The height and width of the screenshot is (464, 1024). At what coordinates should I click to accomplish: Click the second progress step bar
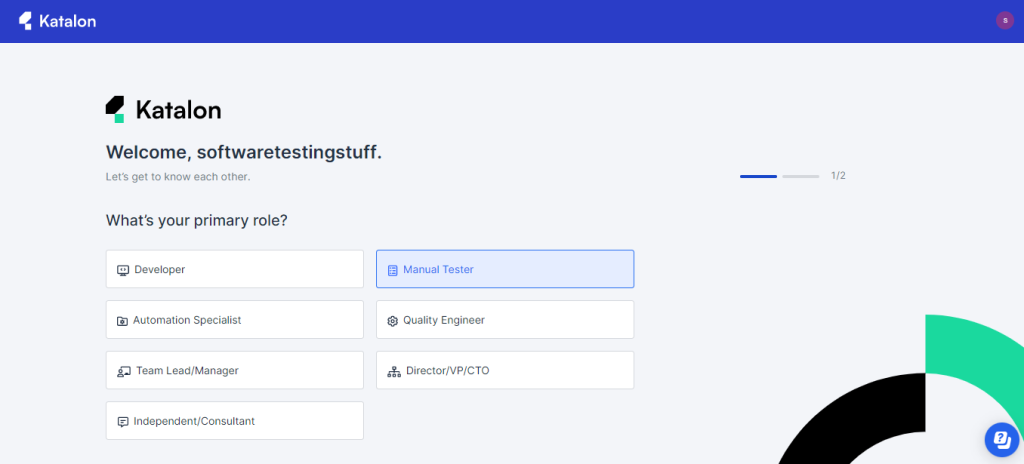801,176
